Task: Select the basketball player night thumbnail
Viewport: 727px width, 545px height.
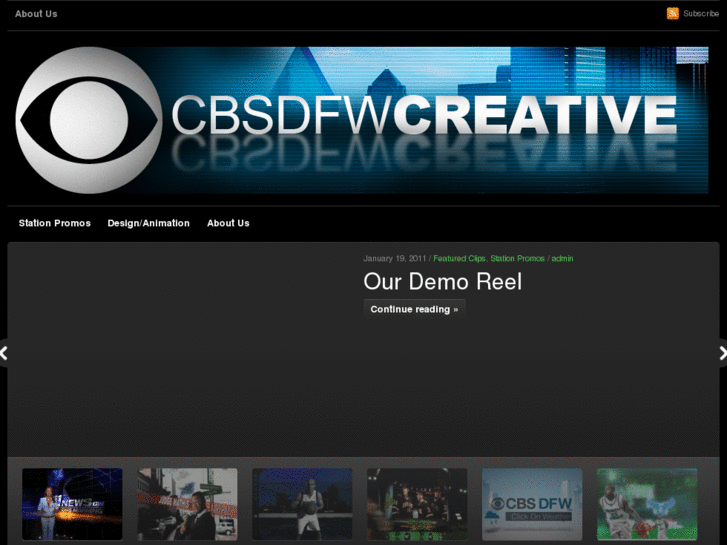Action: click(x=302, y=504)
